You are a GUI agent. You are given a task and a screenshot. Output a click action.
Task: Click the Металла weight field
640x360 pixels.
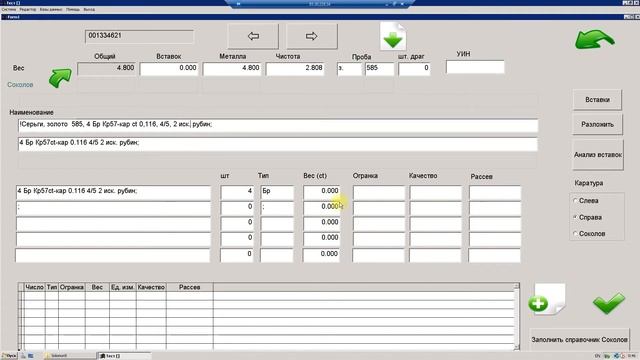232,69
